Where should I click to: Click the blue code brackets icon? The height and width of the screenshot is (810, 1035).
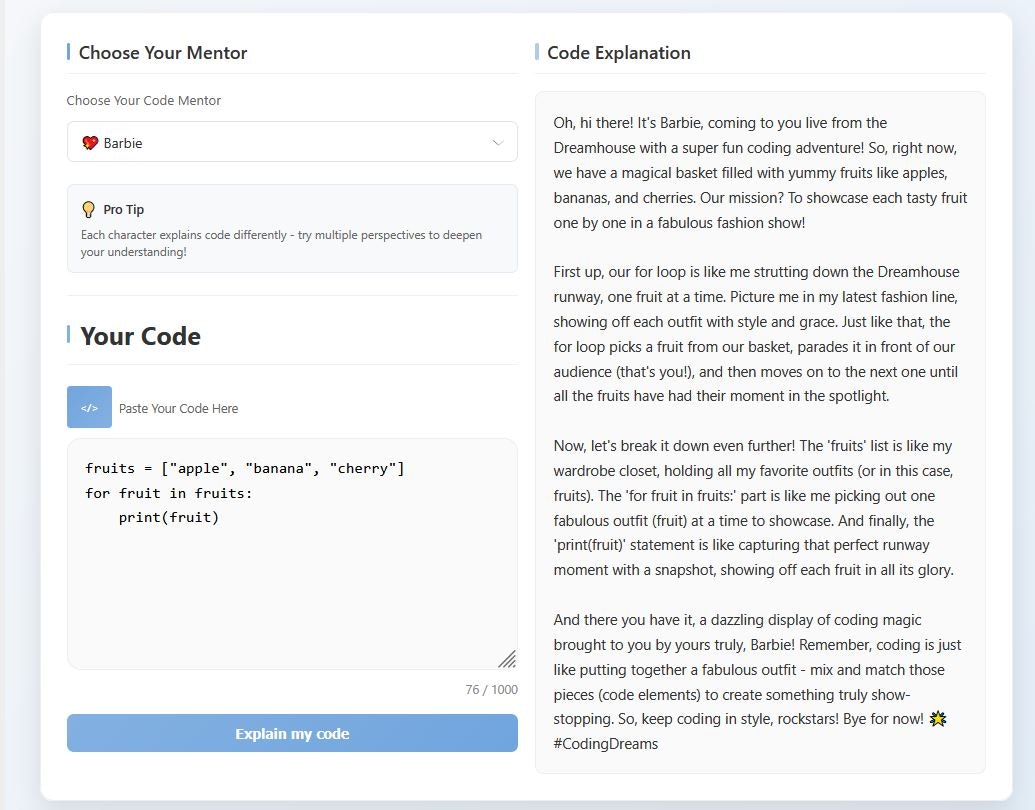point(89,407)
